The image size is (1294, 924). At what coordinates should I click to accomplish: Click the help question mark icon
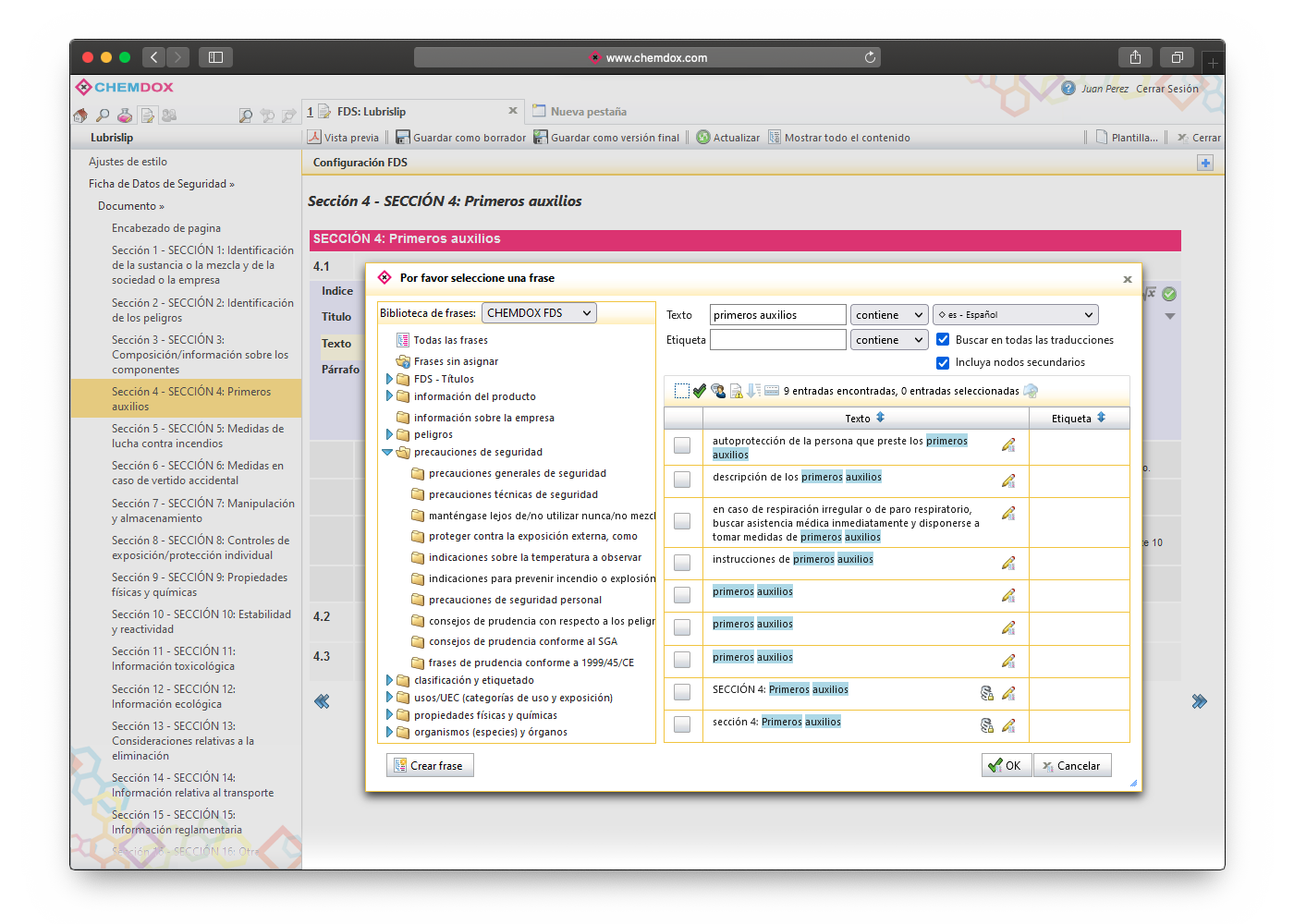(1068, 88)
